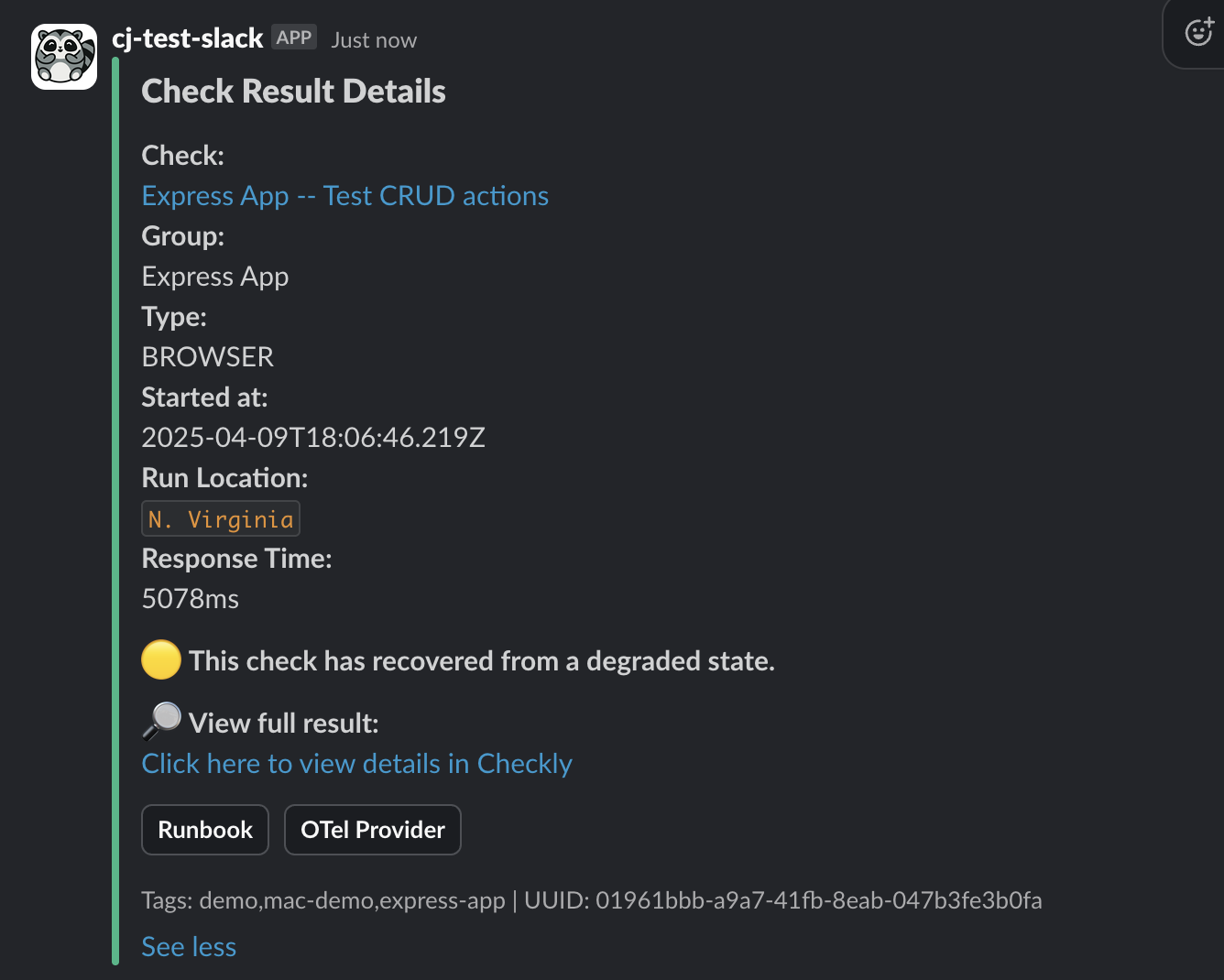Click the Check Result Details heading
Viewport: 1224px width, 980px height.
[293, 91]
